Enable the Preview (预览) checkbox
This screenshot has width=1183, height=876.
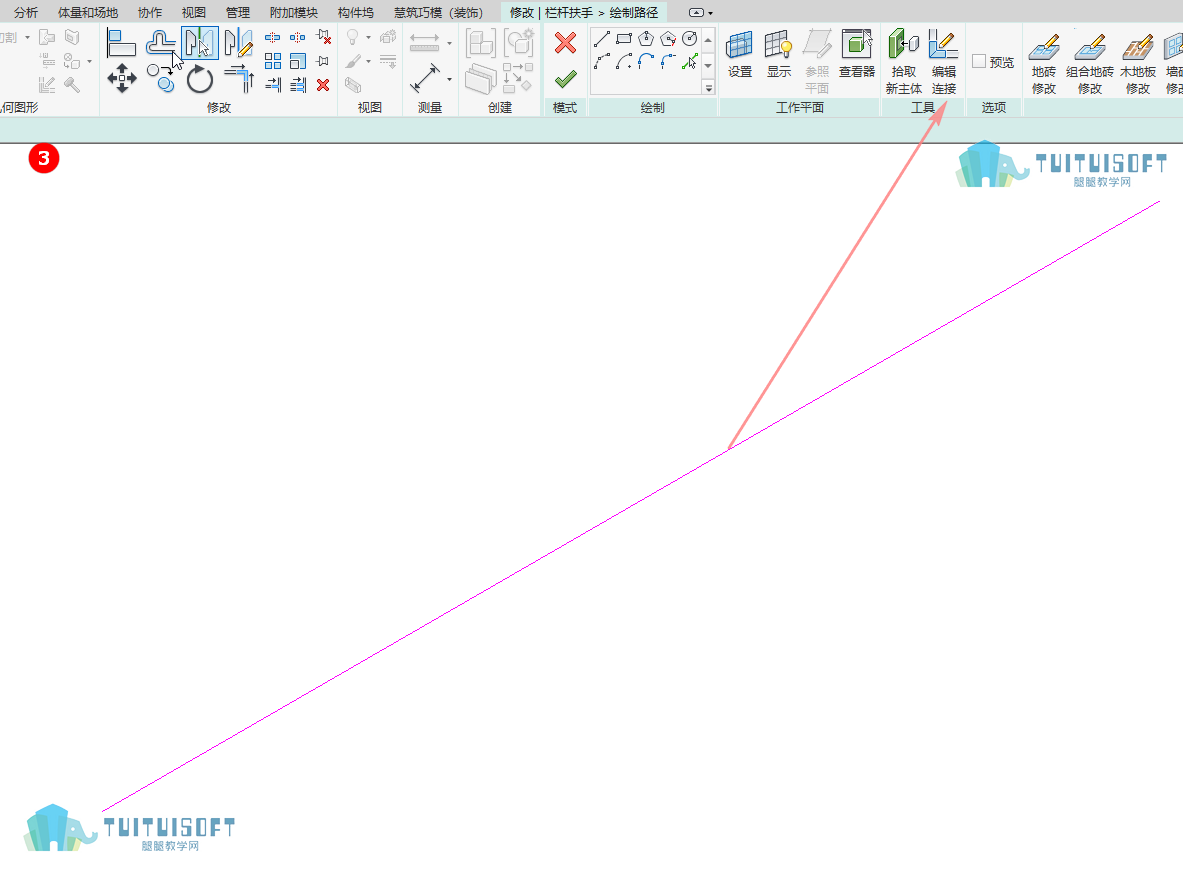pyautogui.click(x=979, y=62)
